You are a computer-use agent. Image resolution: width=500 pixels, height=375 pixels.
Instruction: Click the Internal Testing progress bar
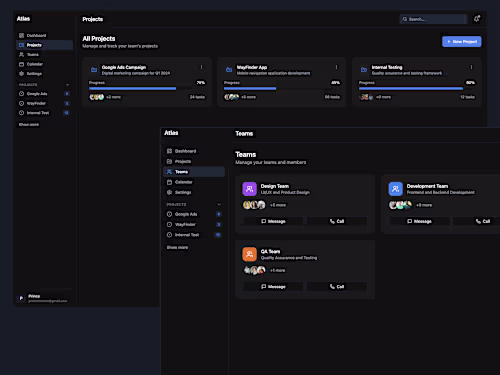(417, 88)
